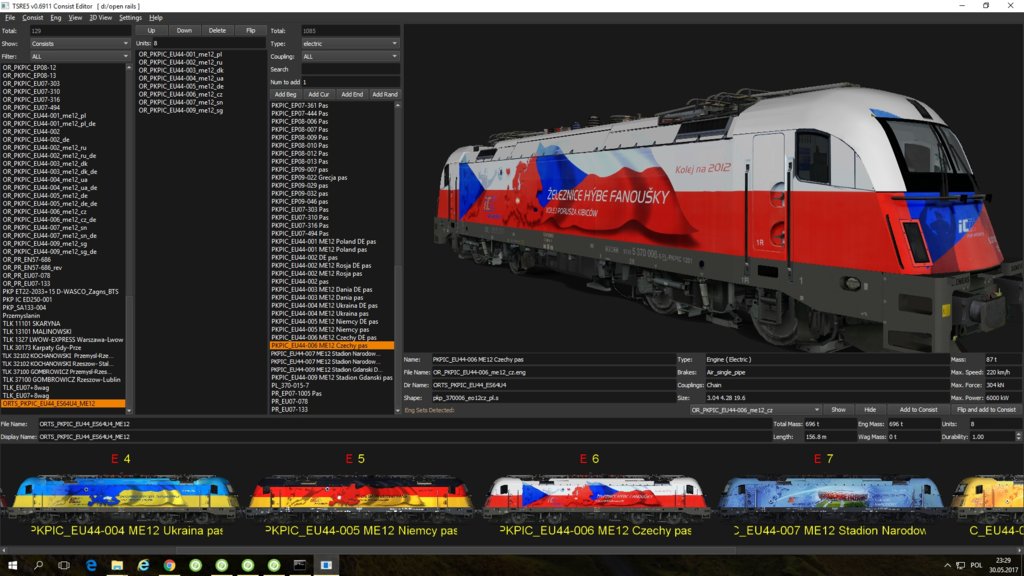Image resolution: width=1024 pixels, height=576 pixels.
Task: Open the Consist menu
Action: point(33,18)
